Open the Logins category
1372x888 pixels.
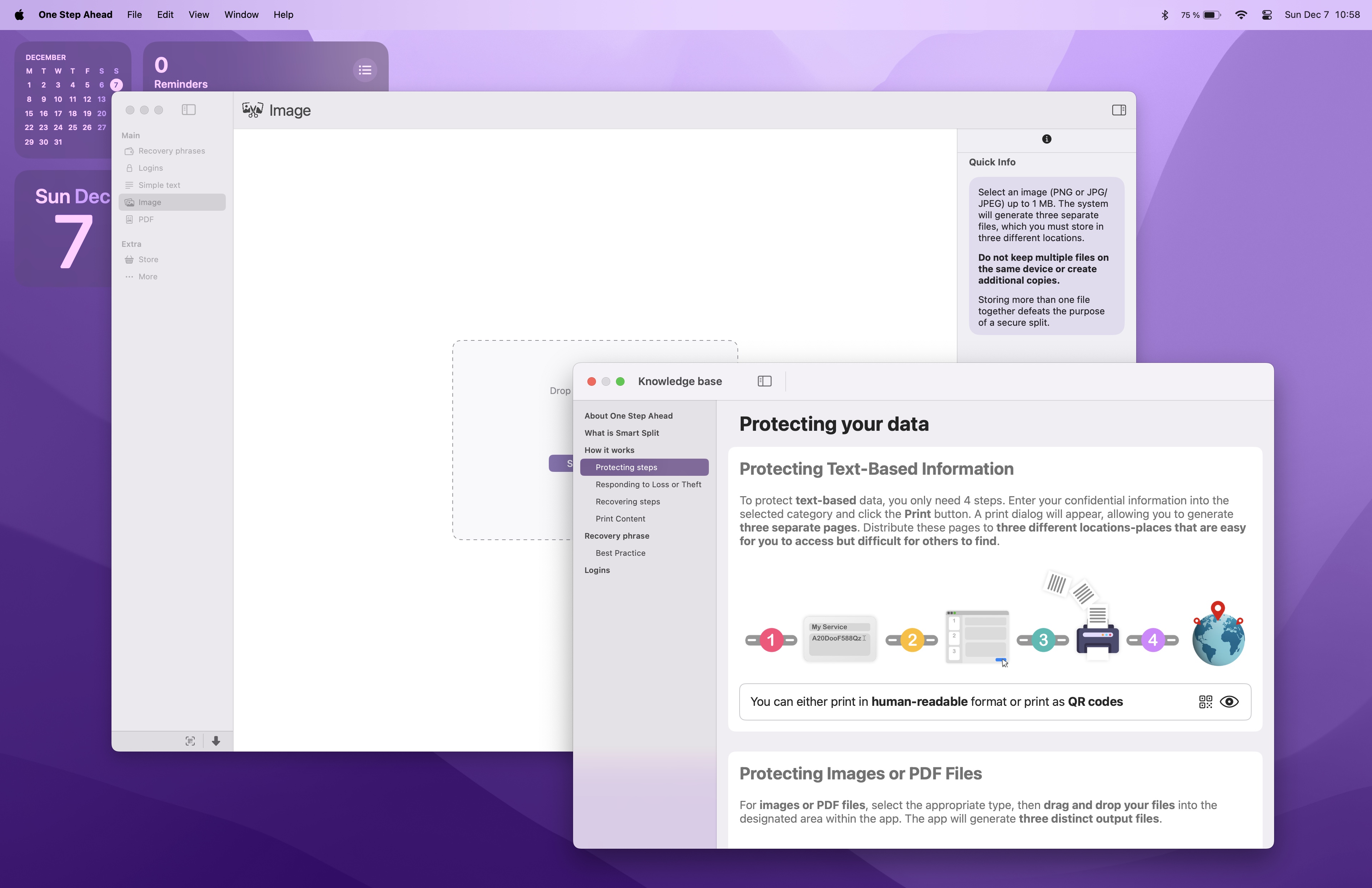(150, 168)
